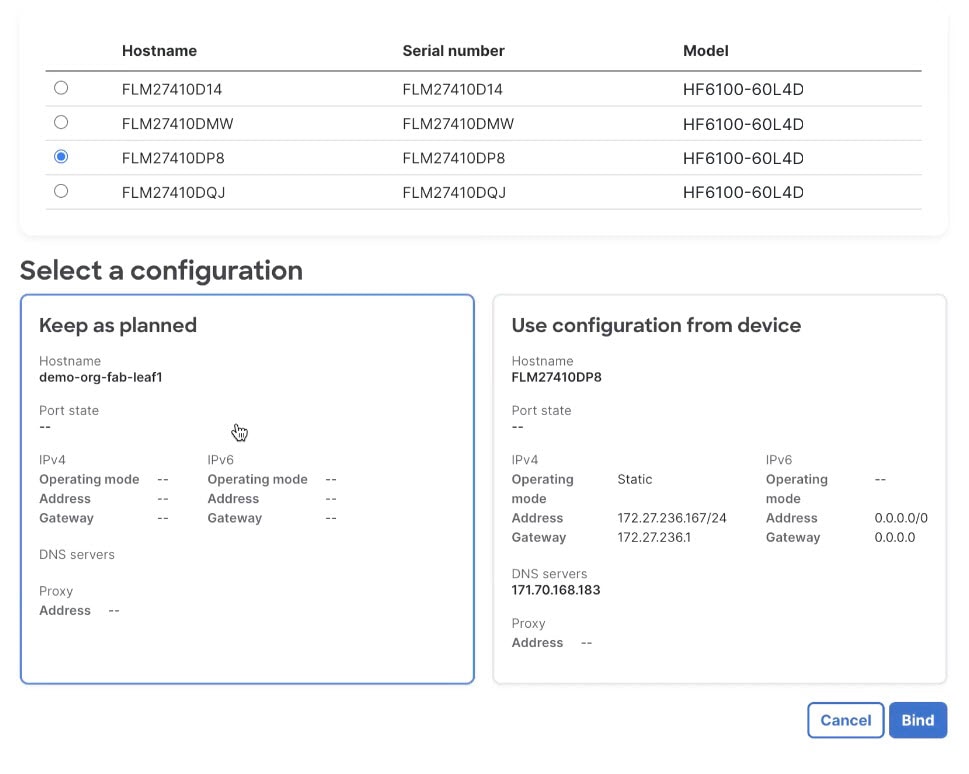Click IPv4 operating mode value Static
Image resolution: width=969 pixels, height=774 pixels.
click(x=635, y=479)
